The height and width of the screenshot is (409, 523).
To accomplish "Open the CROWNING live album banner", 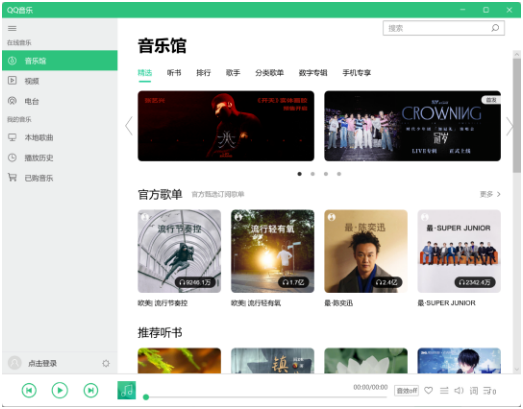I will [x=412, y=126].
